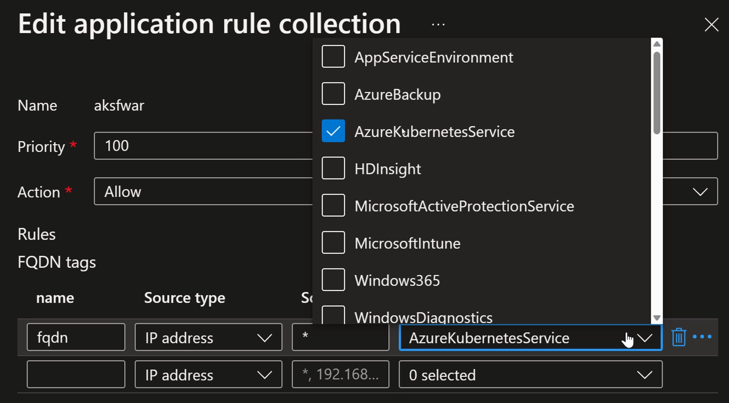Enable the AzureBackup FQDN tag
Screen dimensions: 729x403
333,94
